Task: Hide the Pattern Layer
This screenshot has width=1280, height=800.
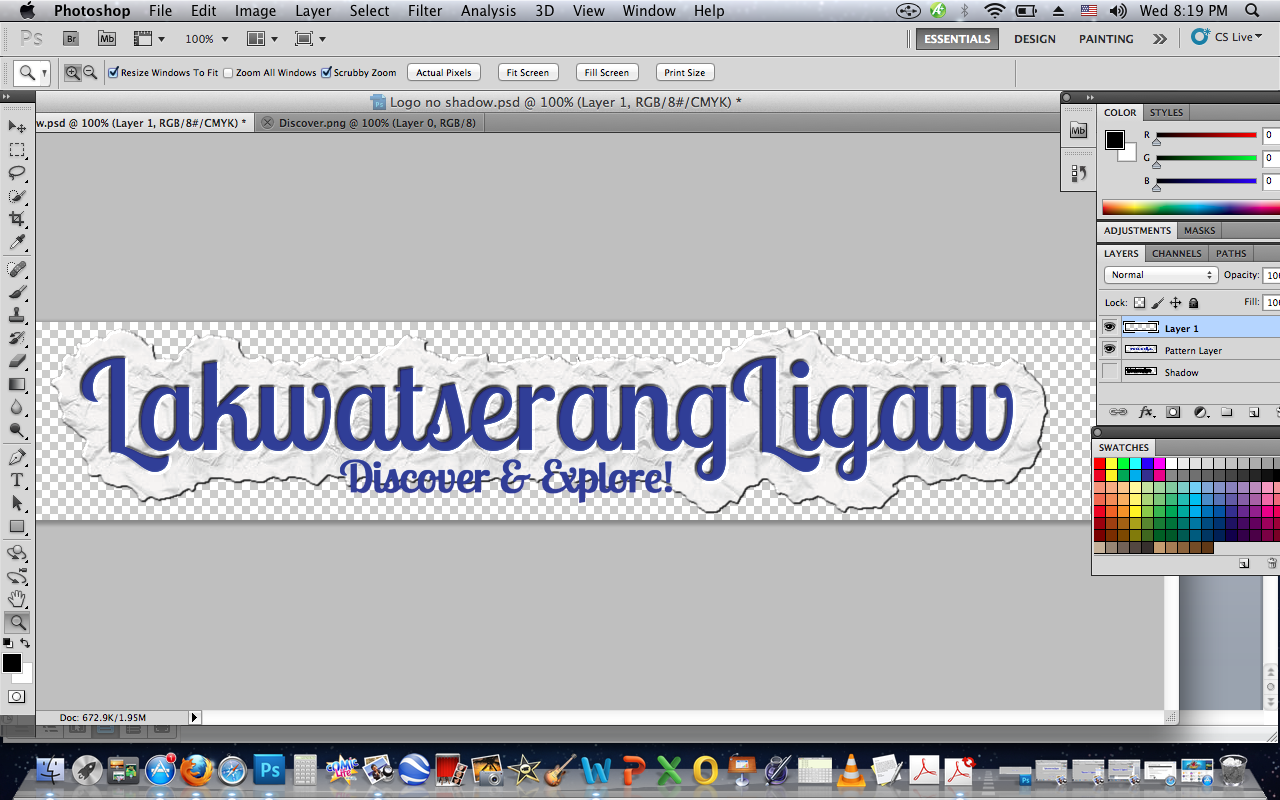Action: pos(1109,349)
